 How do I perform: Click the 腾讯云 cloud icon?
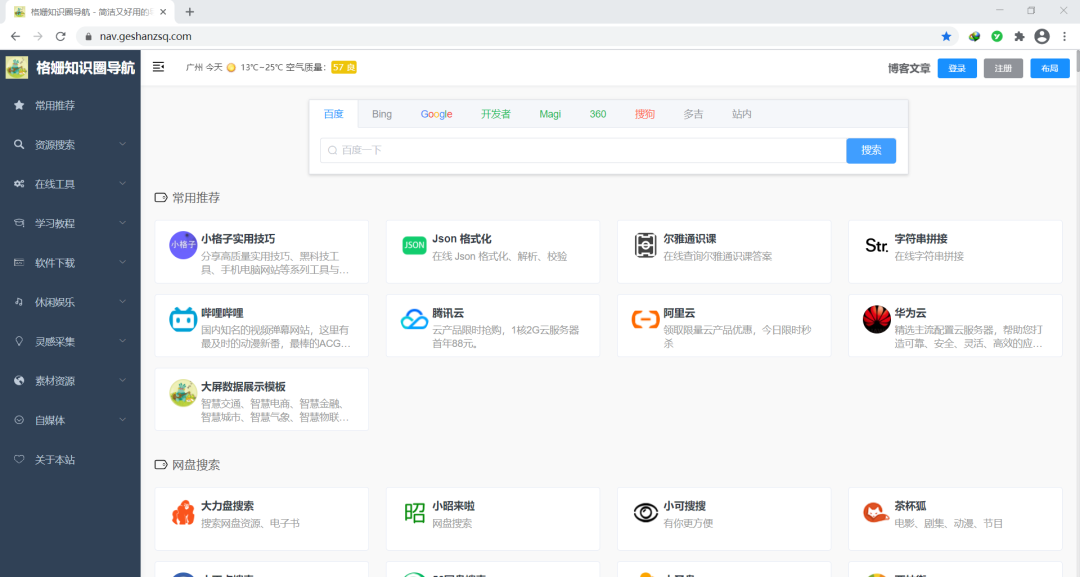414,319
